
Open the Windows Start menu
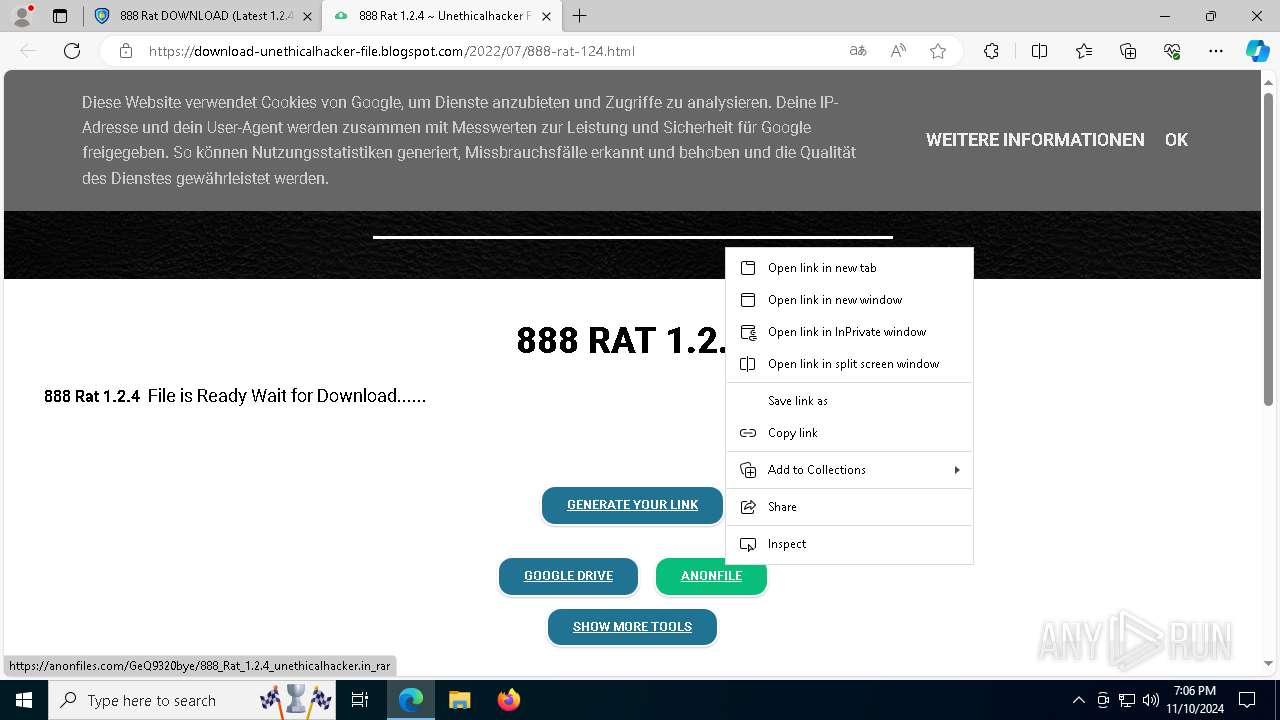(x=24, y=700)
